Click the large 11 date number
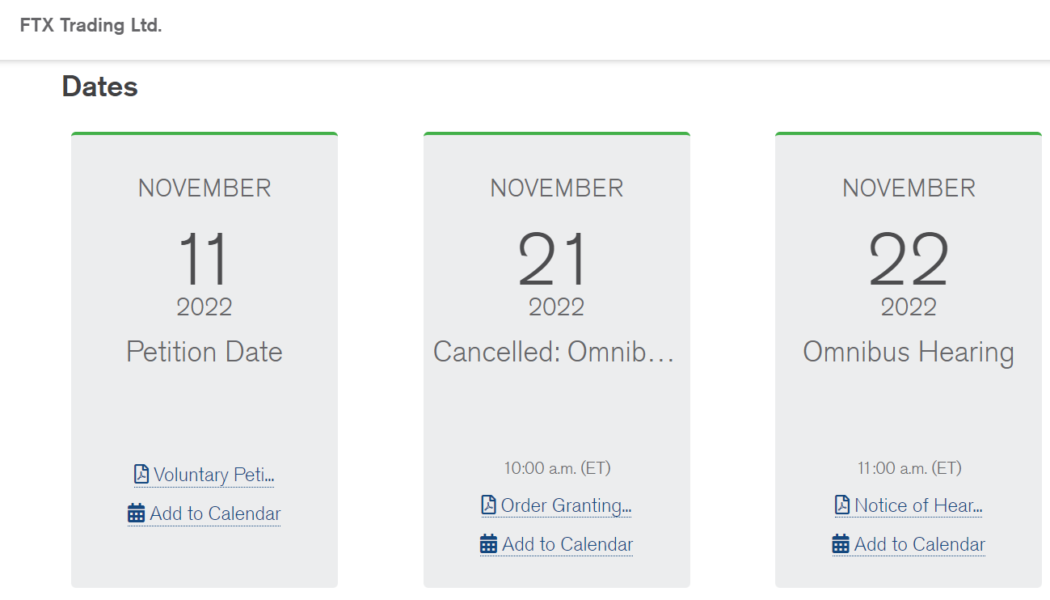Viewport: 1050px width, 600px height. coord(204,259)
